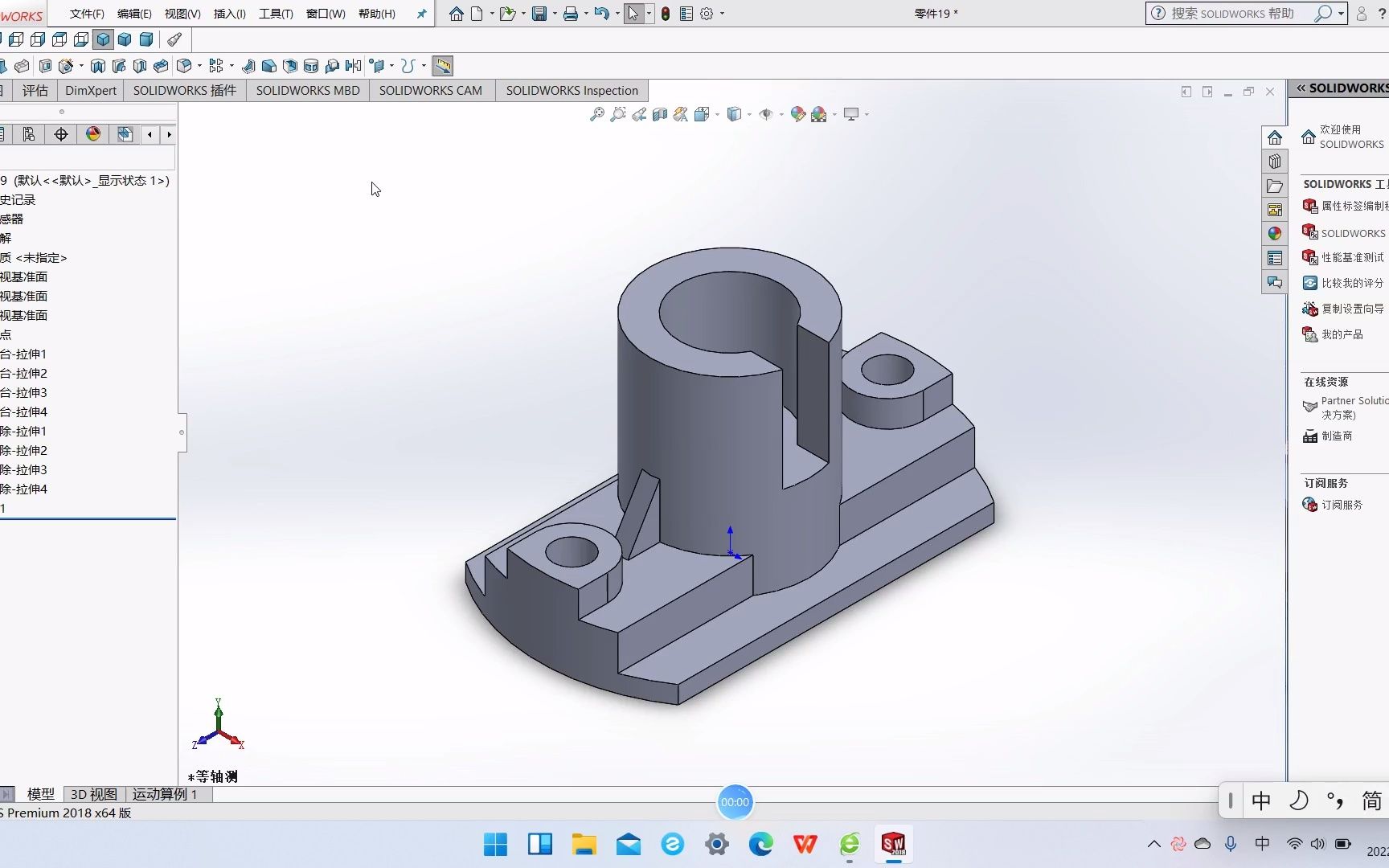Select the 3D 视图 tab at bottom
Screen dimensions: 1389x868
[92, 794]
